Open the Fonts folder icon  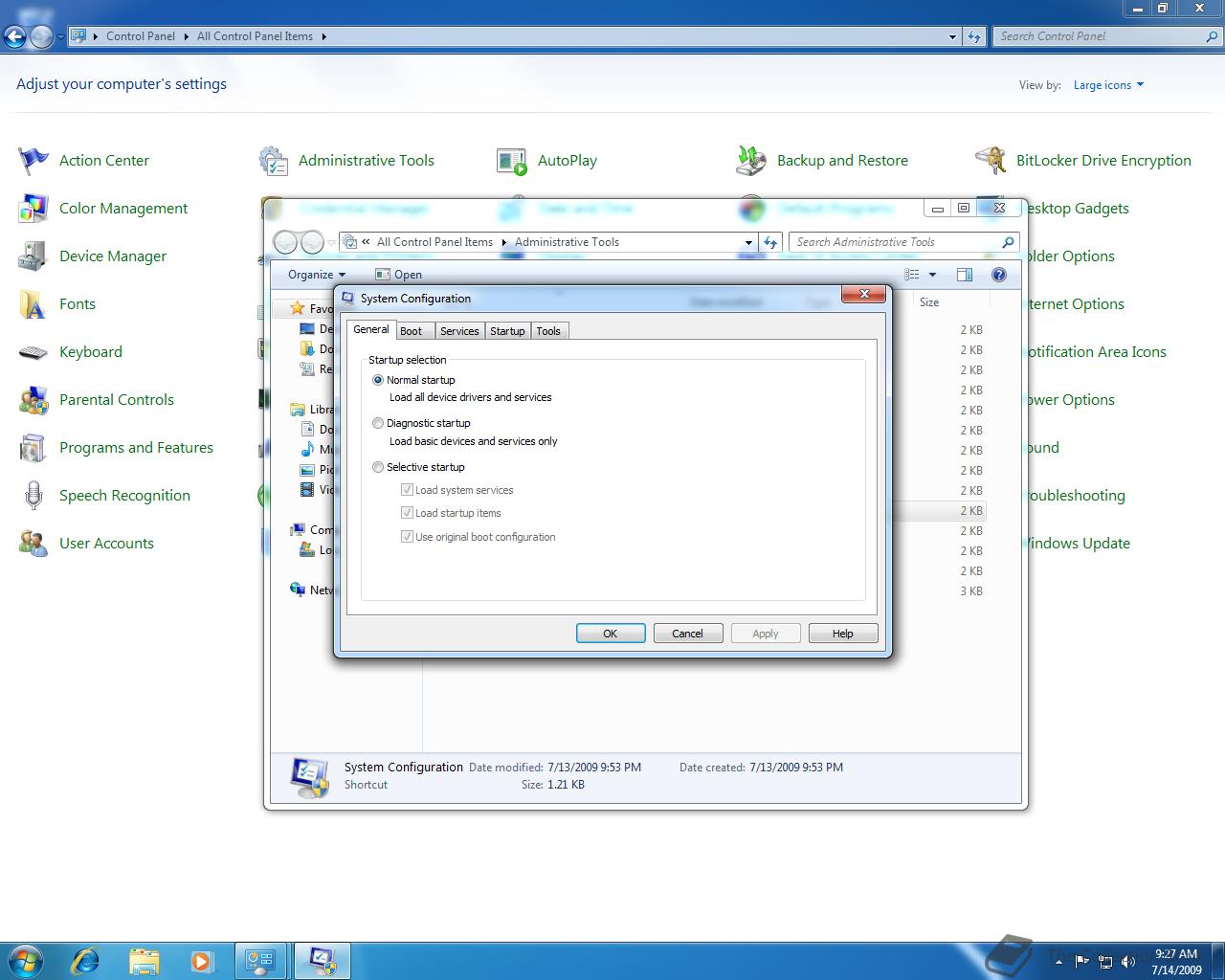coord(33,304)
